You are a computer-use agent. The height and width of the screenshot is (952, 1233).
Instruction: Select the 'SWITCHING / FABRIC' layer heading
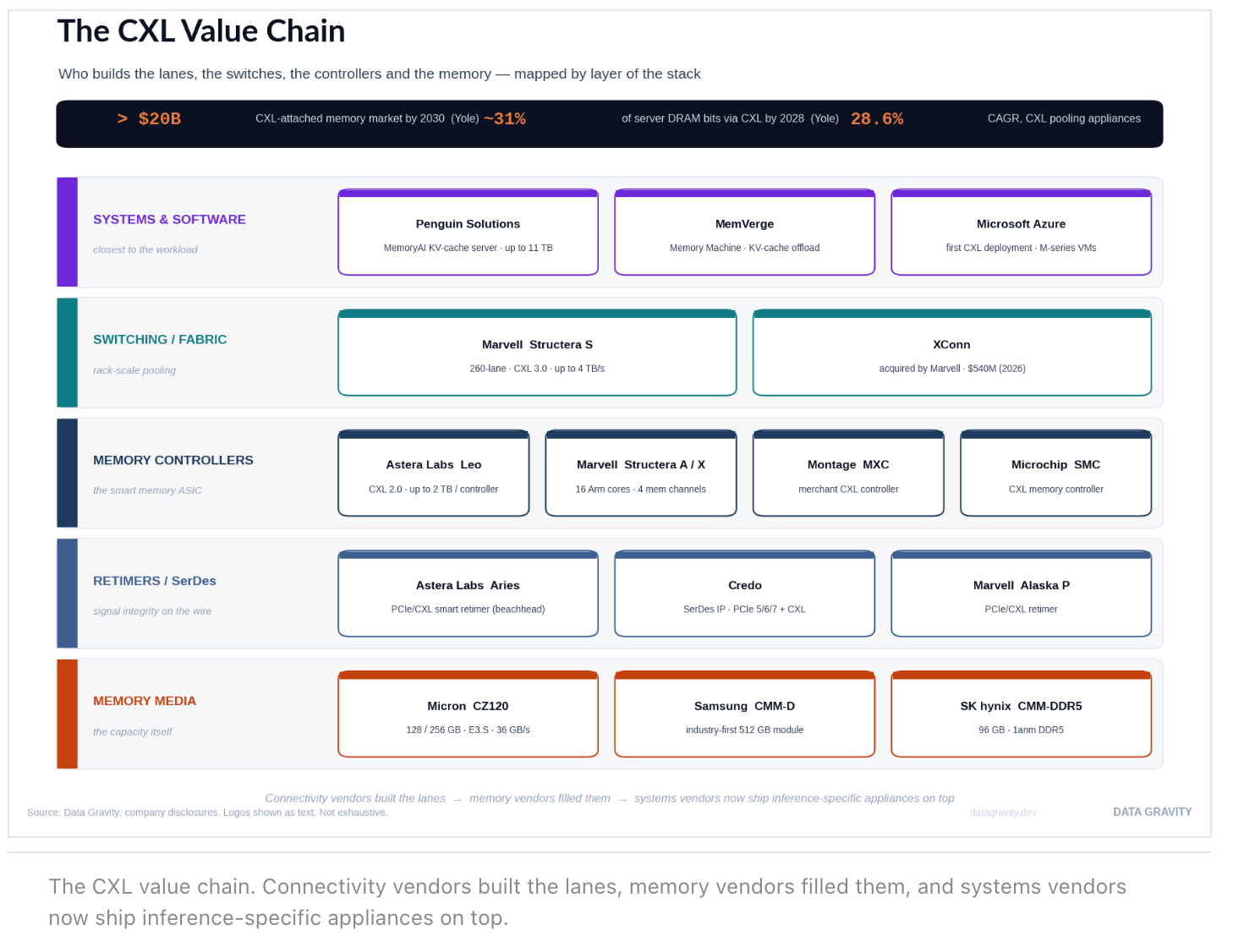point(160,339)
